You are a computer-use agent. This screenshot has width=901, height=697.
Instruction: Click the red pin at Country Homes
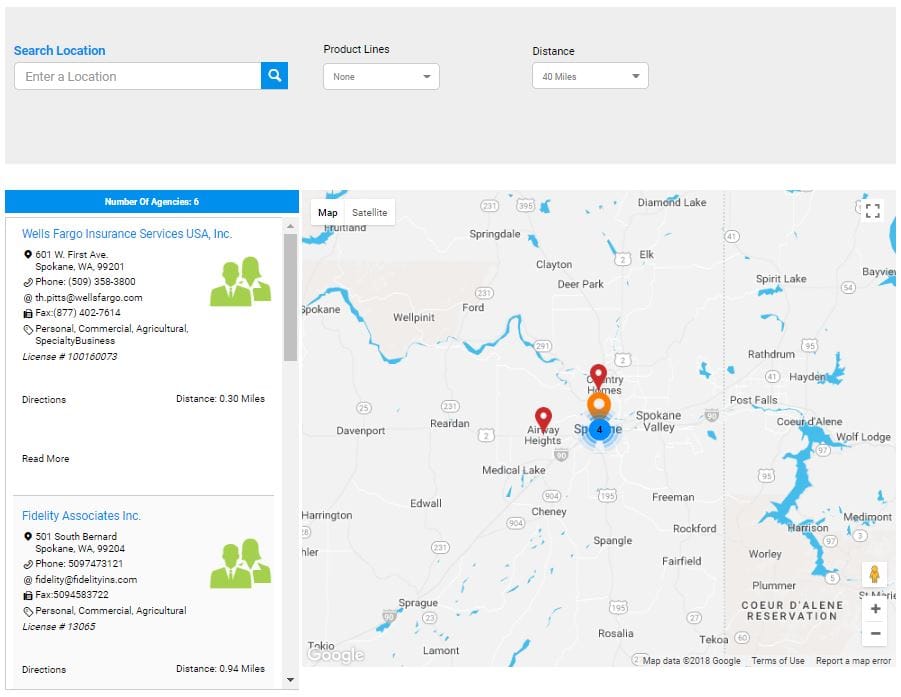pos(598,376)
